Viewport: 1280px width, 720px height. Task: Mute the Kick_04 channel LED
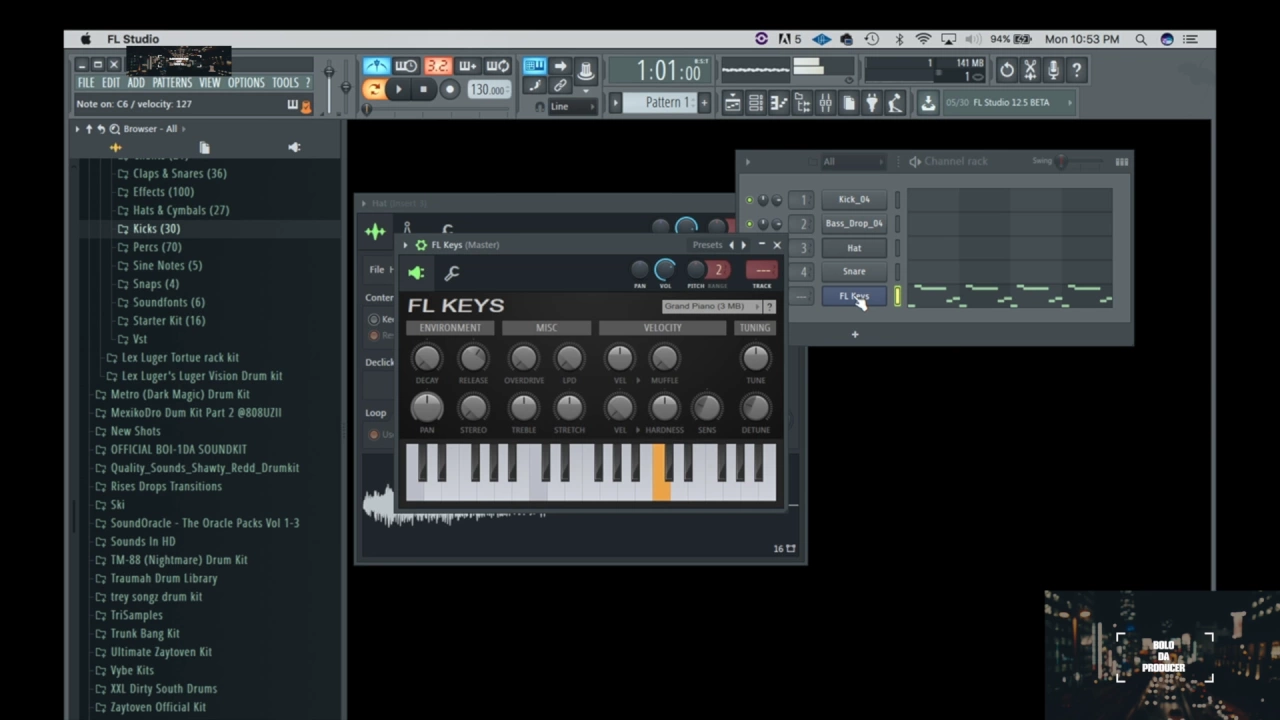749,200
